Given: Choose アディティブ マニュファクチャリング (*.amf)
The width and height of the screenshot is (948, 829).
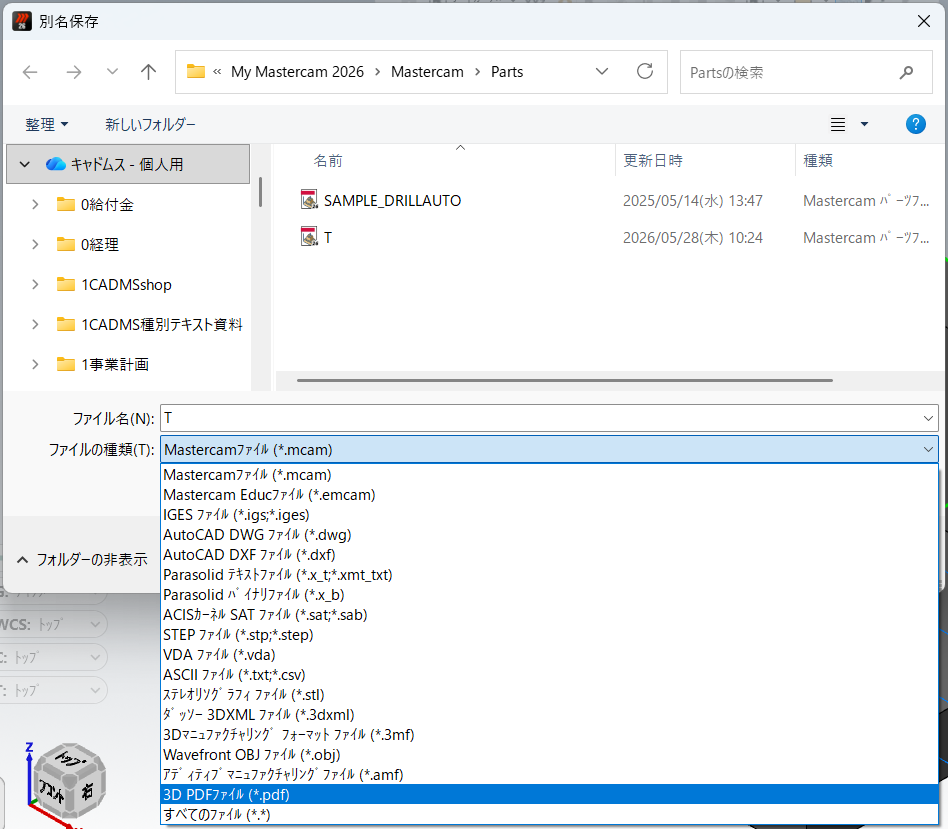Looking at the screenshot, I should (549, 774).
